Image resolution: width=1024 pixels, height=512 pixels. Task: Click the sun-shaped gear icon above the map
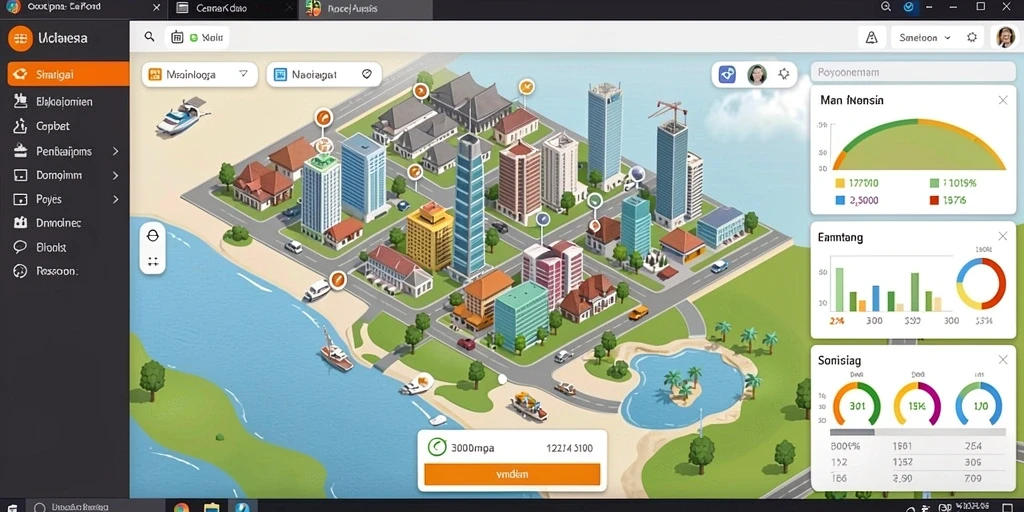point(784,74)
